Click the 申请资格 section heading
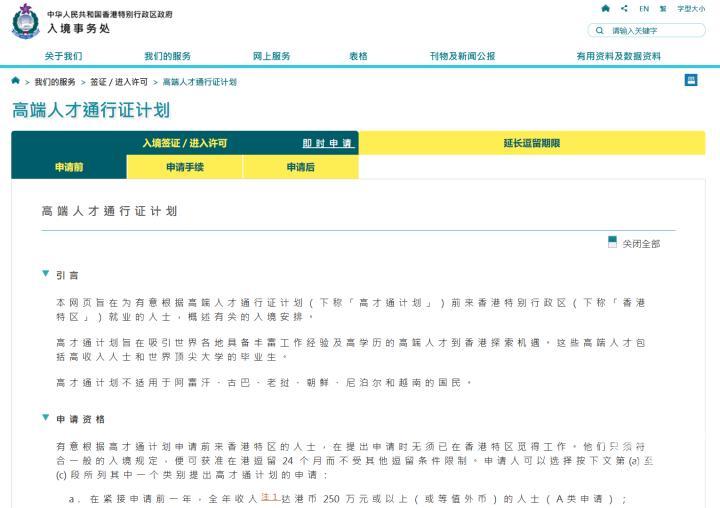The height and width of the screenshot is (508, 720). [80, 419]
